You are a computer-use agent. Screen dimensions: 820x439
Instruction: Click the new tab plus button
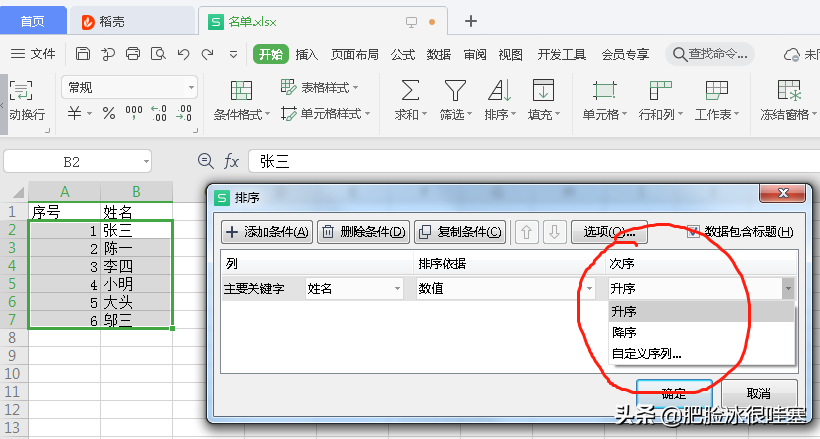click(x=471, y=21)
